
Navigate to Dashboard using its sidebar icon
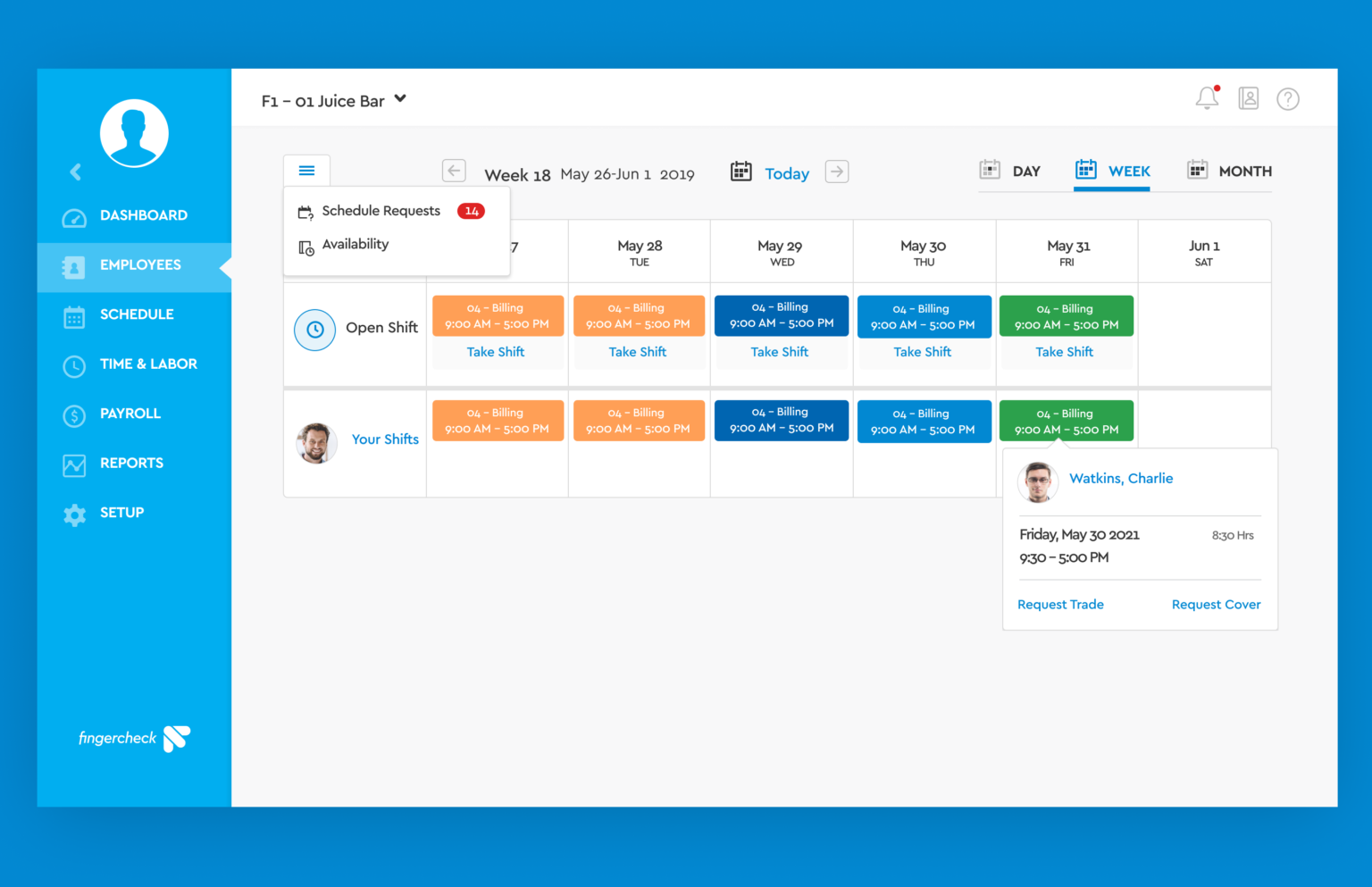[x=74, y=215]
